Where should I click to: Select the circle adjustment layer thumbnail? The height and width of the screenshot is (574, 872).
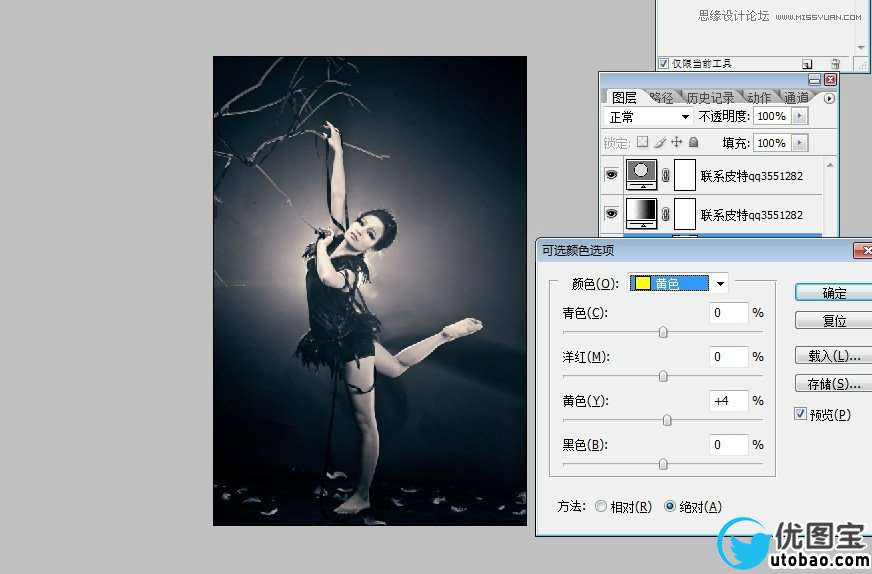tap(641, 175)
